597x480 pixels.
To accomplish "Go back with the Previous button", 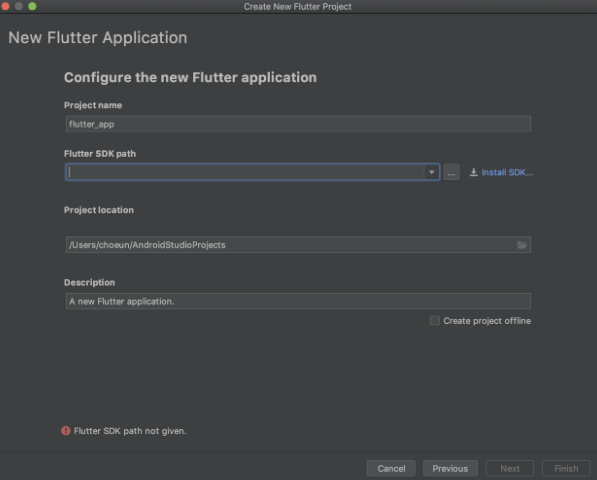I will click(450, 469).
